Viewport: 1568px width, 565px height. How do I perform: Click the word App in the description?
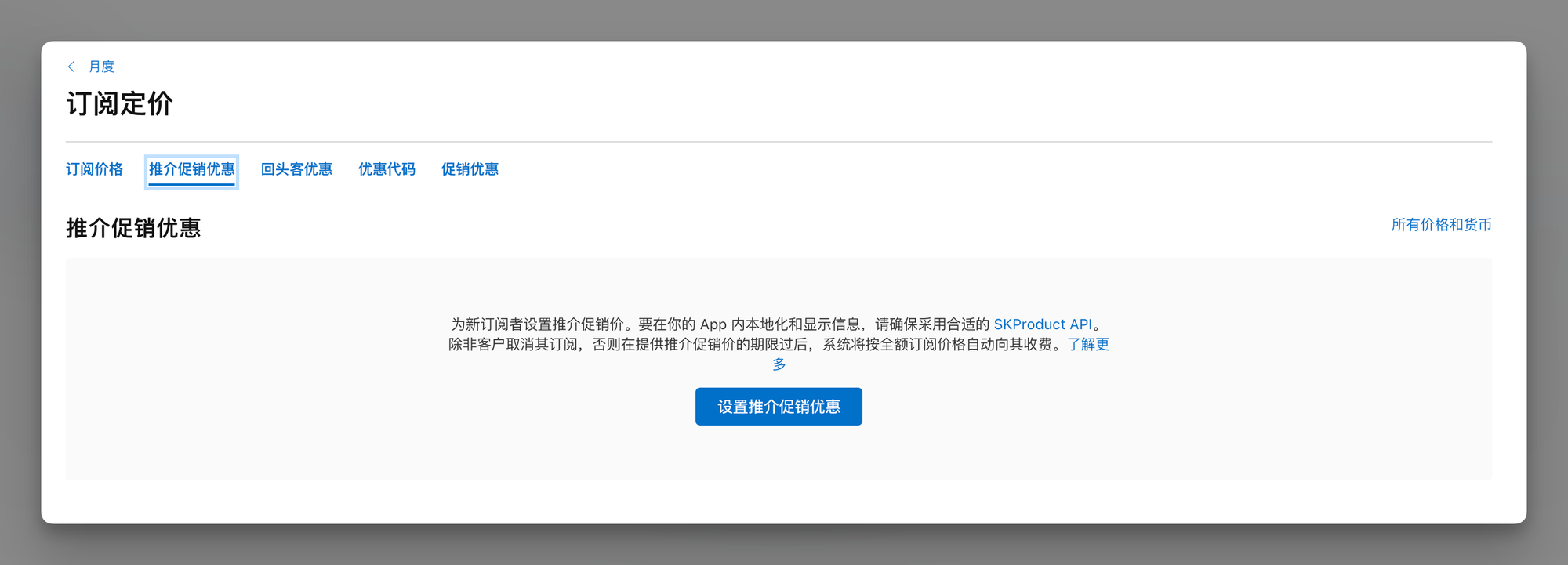713,324
